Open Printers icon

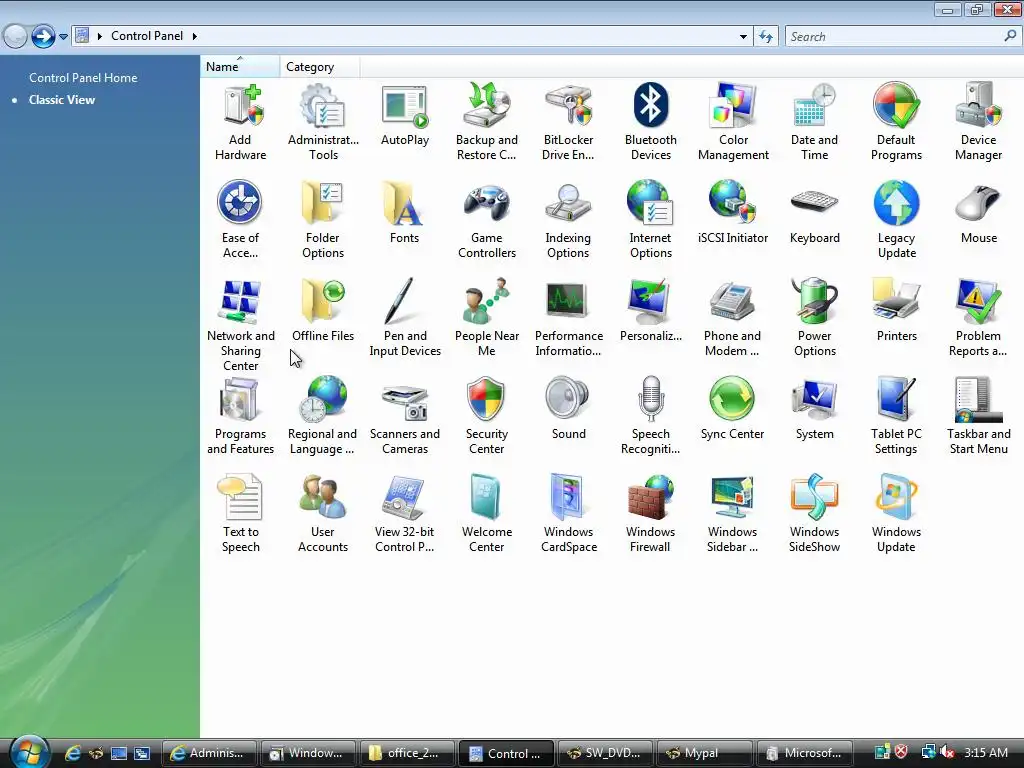[x=897, y=311]
